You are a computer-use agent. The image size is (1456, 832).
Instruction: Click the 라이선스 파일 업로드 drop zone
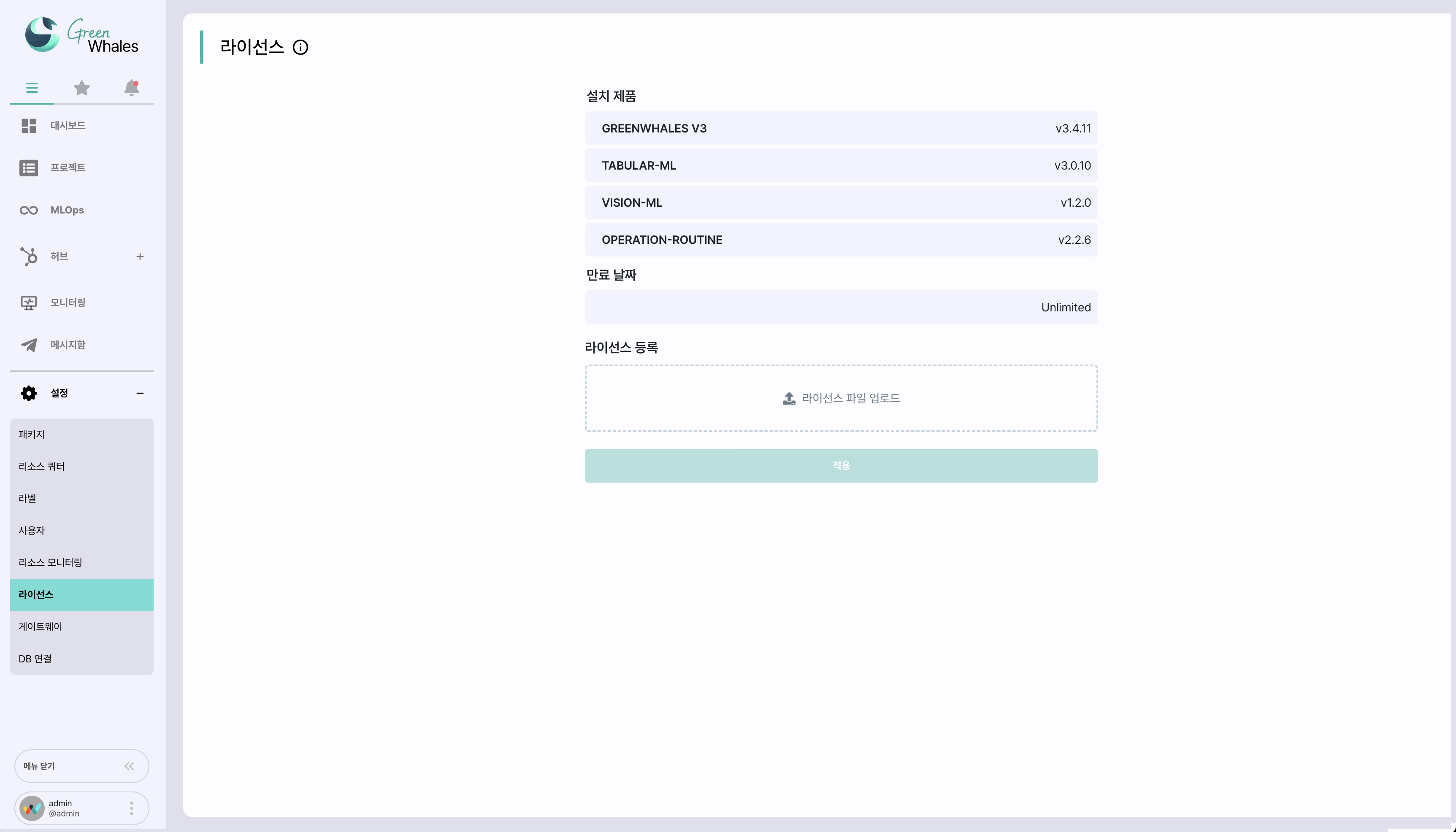[841, 398]
